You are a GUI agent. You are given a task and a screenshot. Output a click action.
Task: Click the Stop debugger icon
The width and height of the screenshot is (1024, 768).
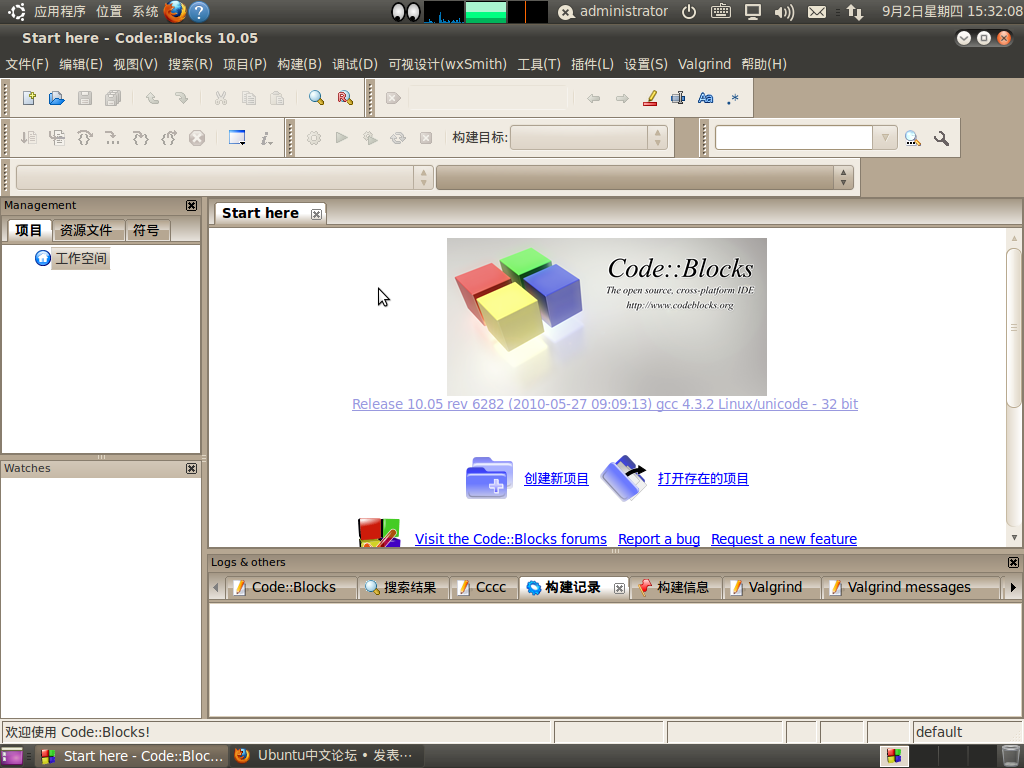197,138
